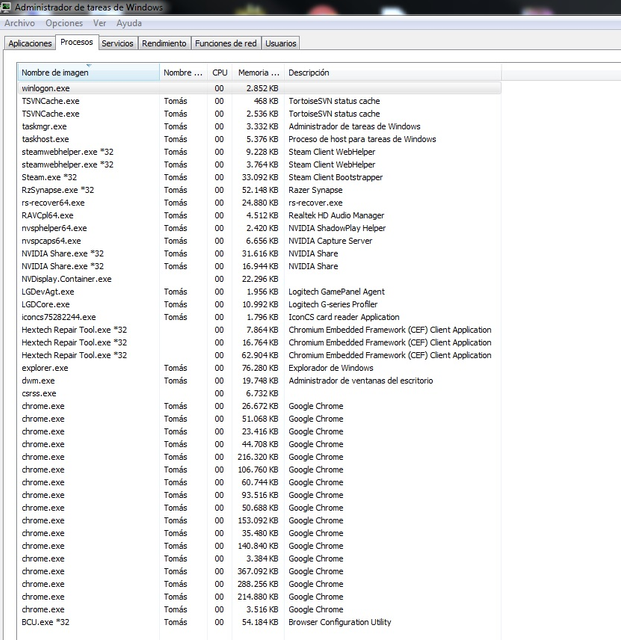Image resolution: width=621 pixels, height=640 pixels.
Task: Select the taskmgr.exe process
Action: [260, 127]
